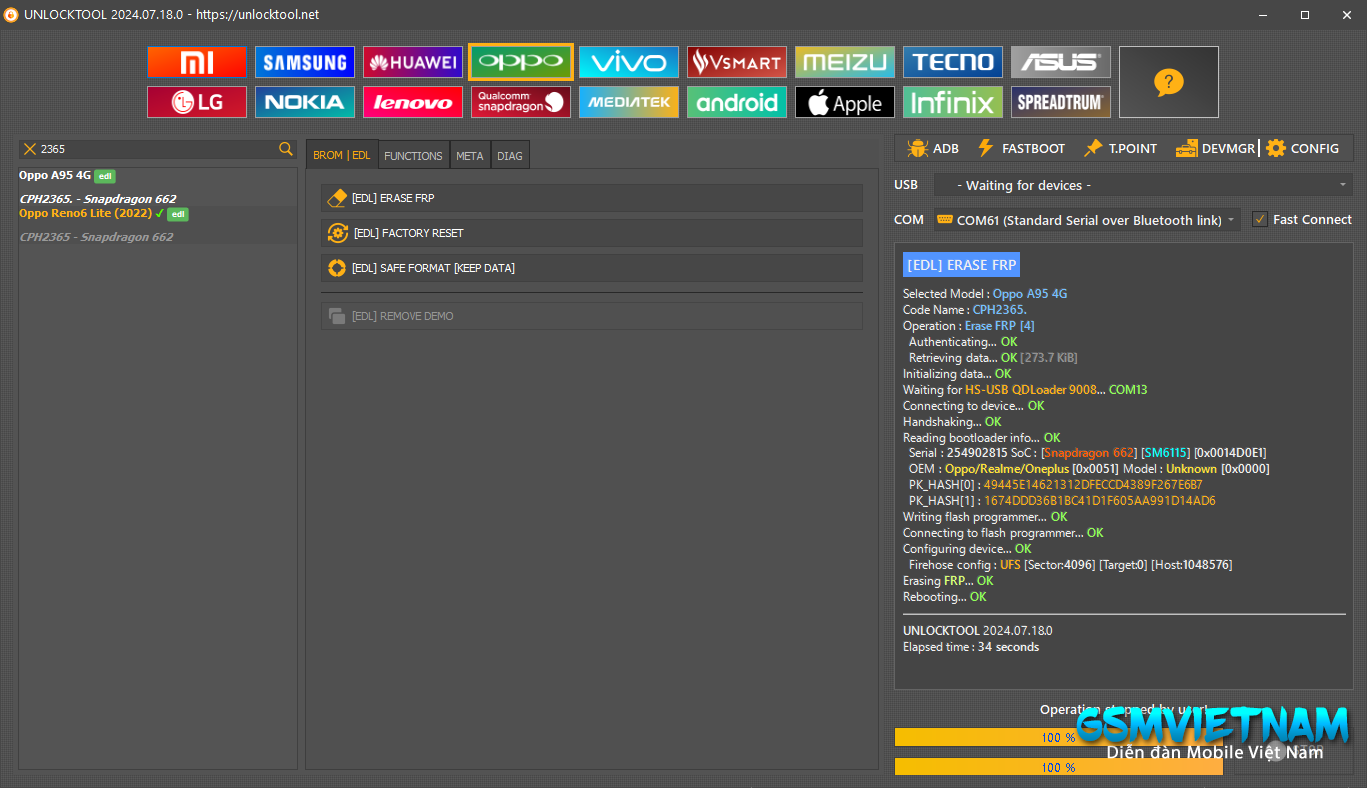
Task: Click the model search field containing 2365
Action: 157,149
